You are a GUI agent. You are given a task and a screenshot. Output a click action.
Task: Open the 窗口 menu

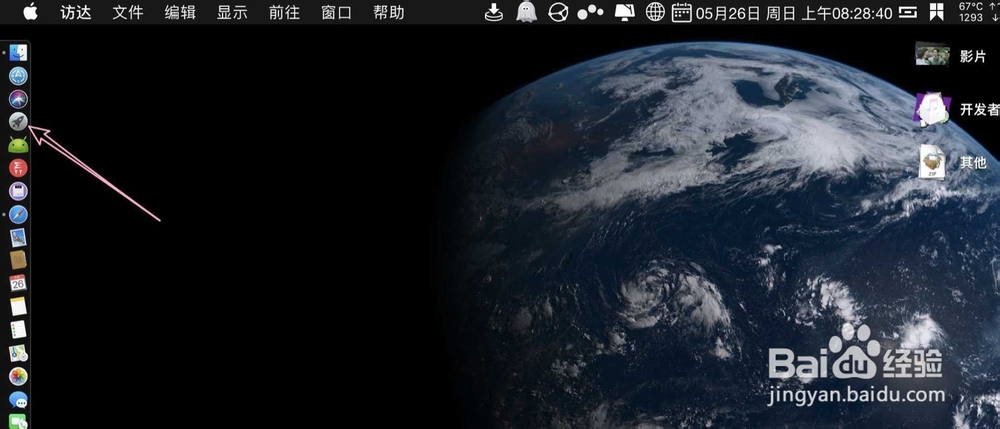point(337,12)
